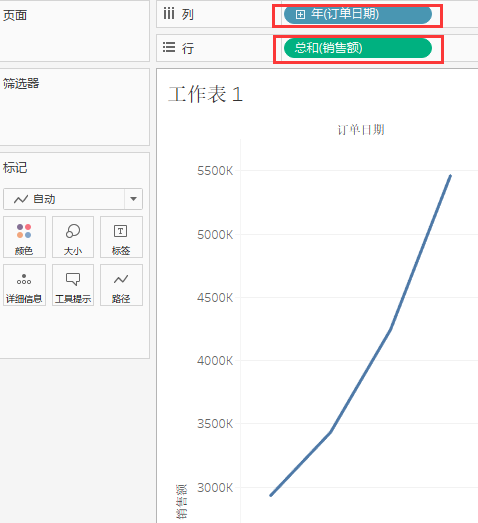Click the 筛选器 filters shelf heading
The image size is (478, 523).
21,83
